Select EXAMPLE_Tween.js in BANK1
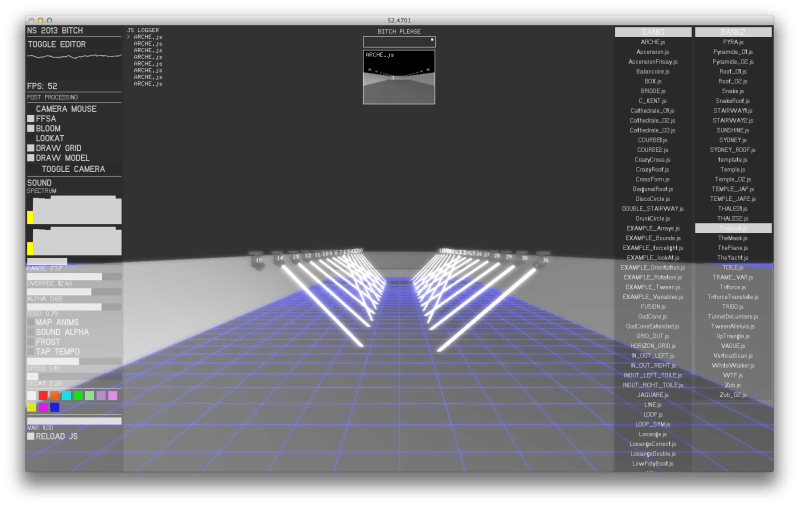The image size is (799, 507). point(653,287)
